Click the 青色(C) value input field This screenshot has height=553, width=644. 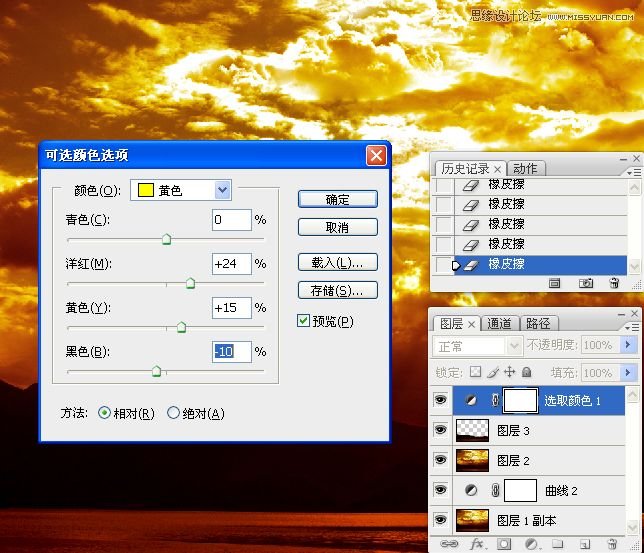click(232, 220)
